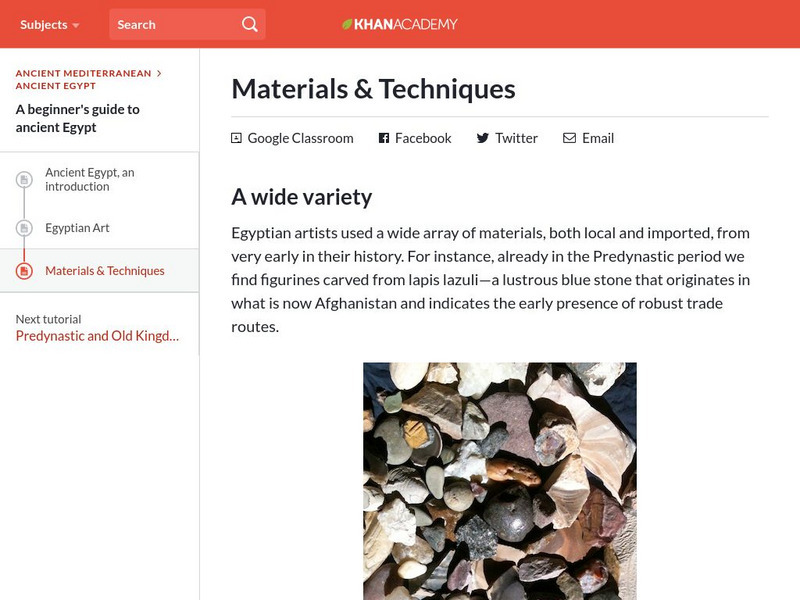Click the search magnifier icon
The height and width of the screenshot is (600, 800).
(250, 24)
